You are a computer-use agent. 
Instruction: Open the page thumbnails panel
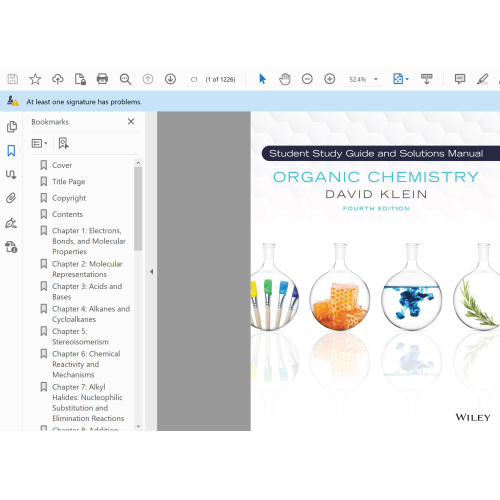(x=12, y=127)
